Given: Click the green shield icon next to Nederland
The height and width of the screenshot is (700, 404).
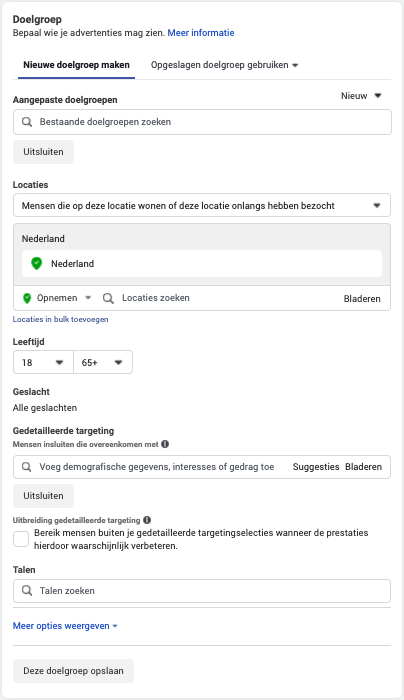Looking at the screenshot, I should tap(37, 263).
